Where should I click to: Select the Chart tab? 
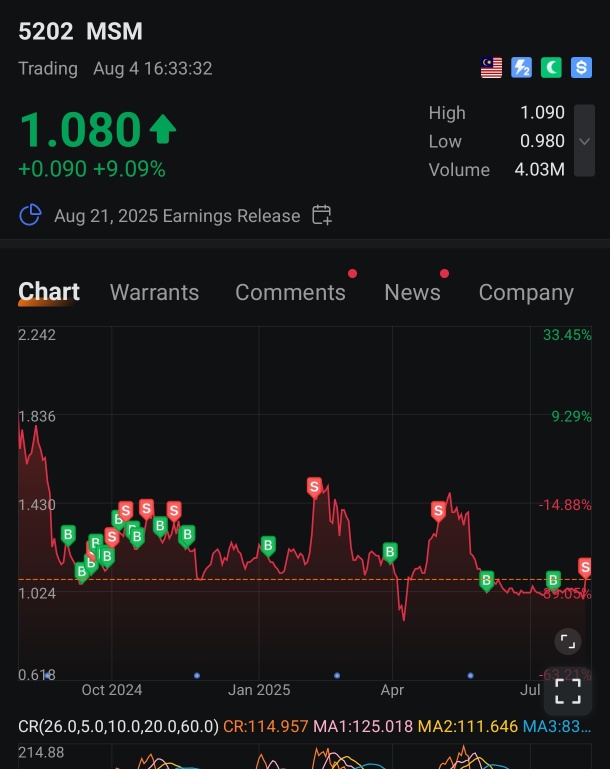click(49, 292)
